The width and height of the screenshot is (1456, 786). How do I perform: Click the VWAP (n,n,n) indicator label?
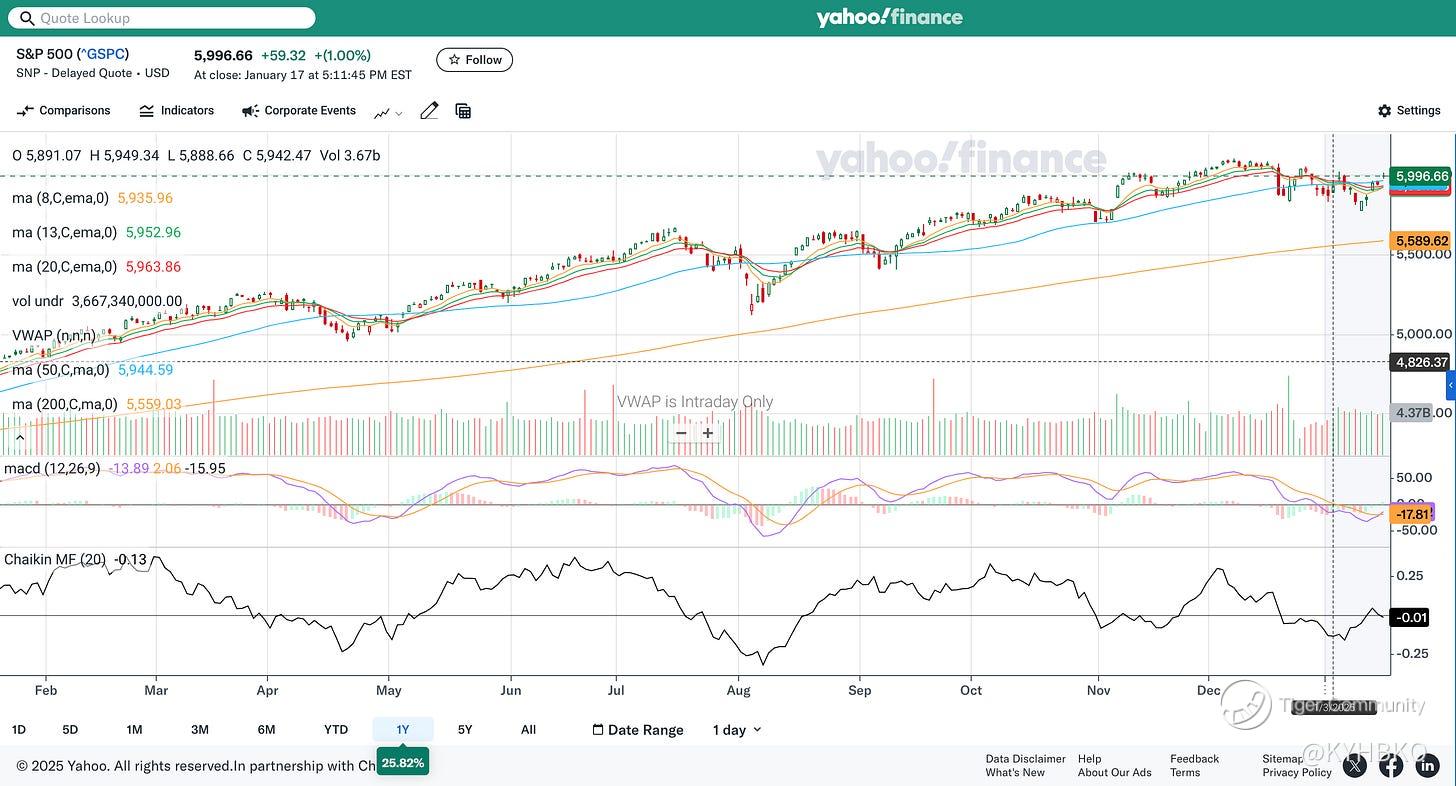54,336
